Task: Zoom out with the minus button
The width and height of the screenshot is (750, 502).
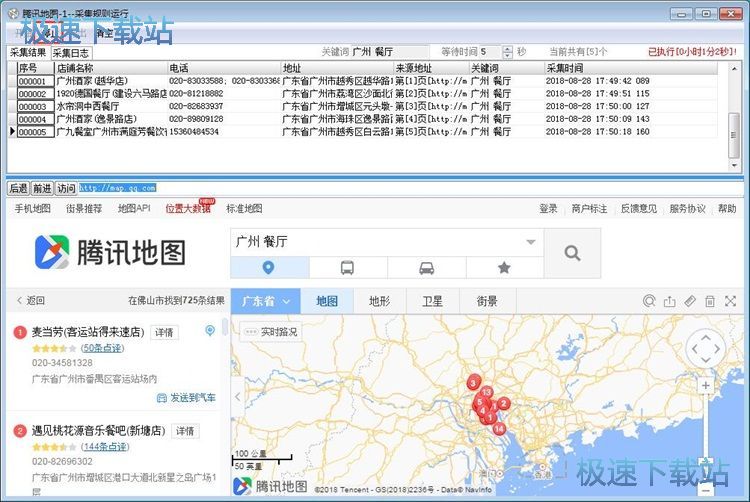Action: (706, 490)
